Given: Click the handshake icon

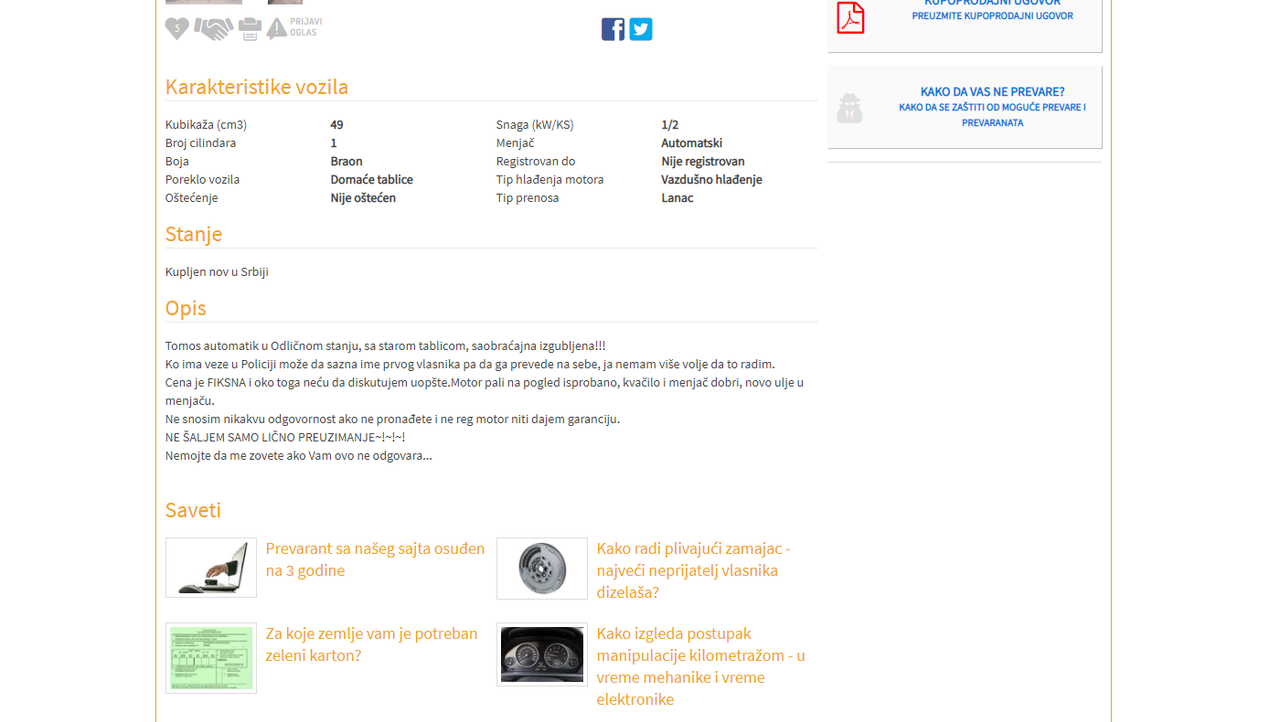Looking at the screenshot, I should coord(213,29).
